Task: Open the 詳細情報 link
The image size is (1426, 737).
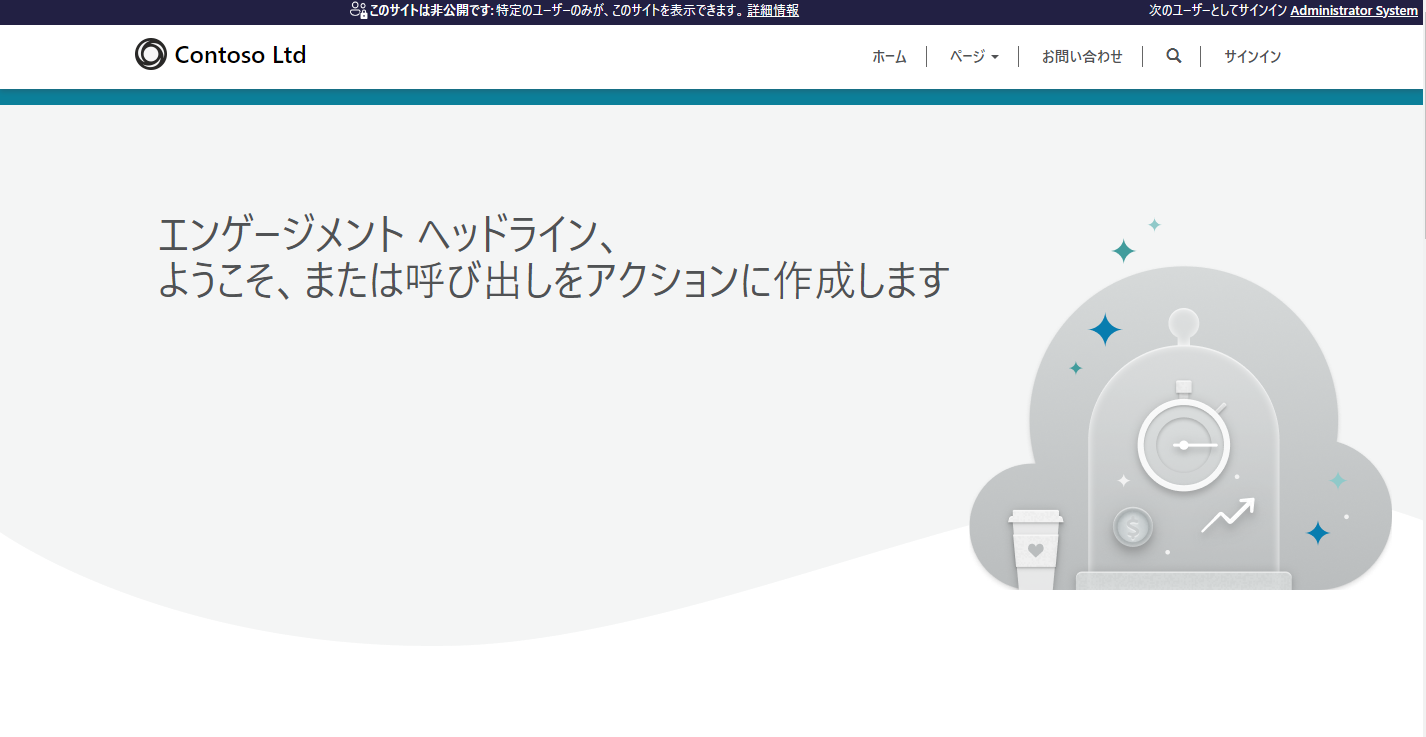Action: 772,11
